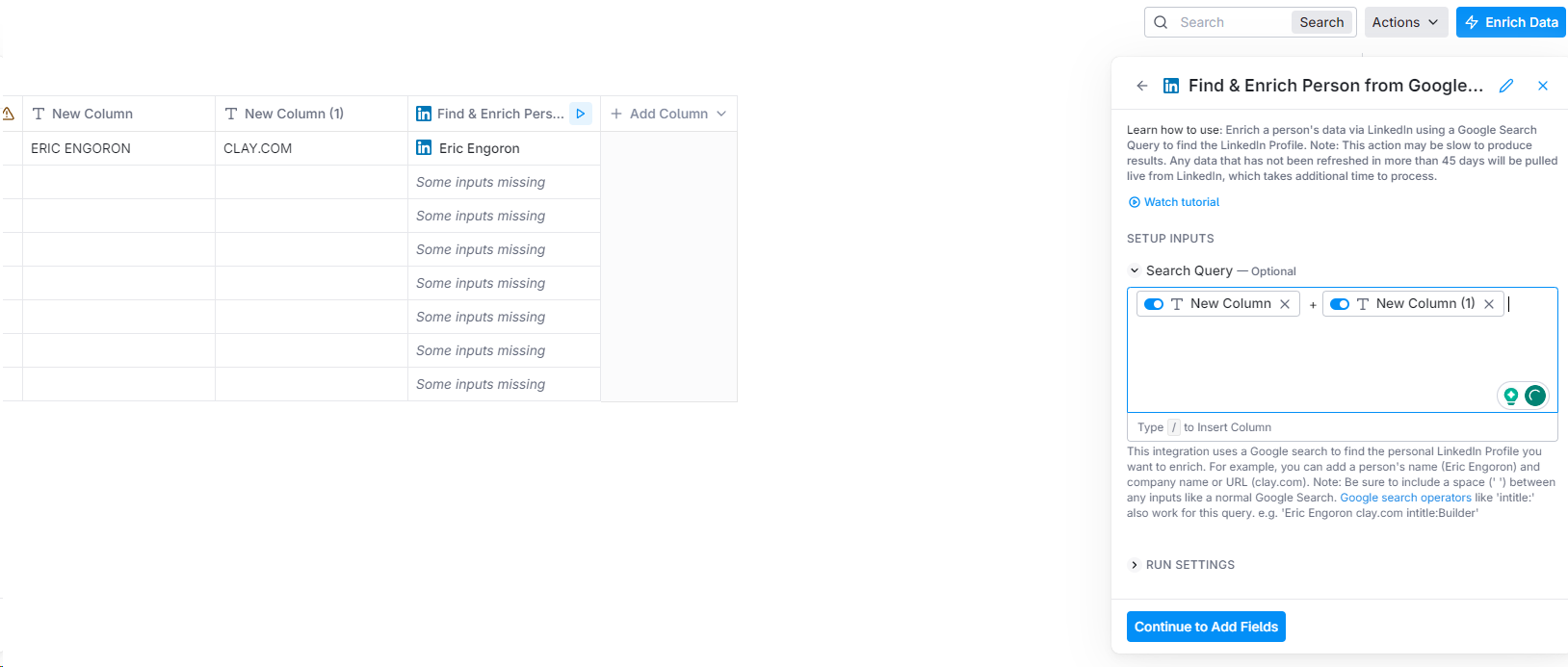Screen dimensions: 1568x667
Task: Select the New Column (1) header
Action: [x=294, y=114]
